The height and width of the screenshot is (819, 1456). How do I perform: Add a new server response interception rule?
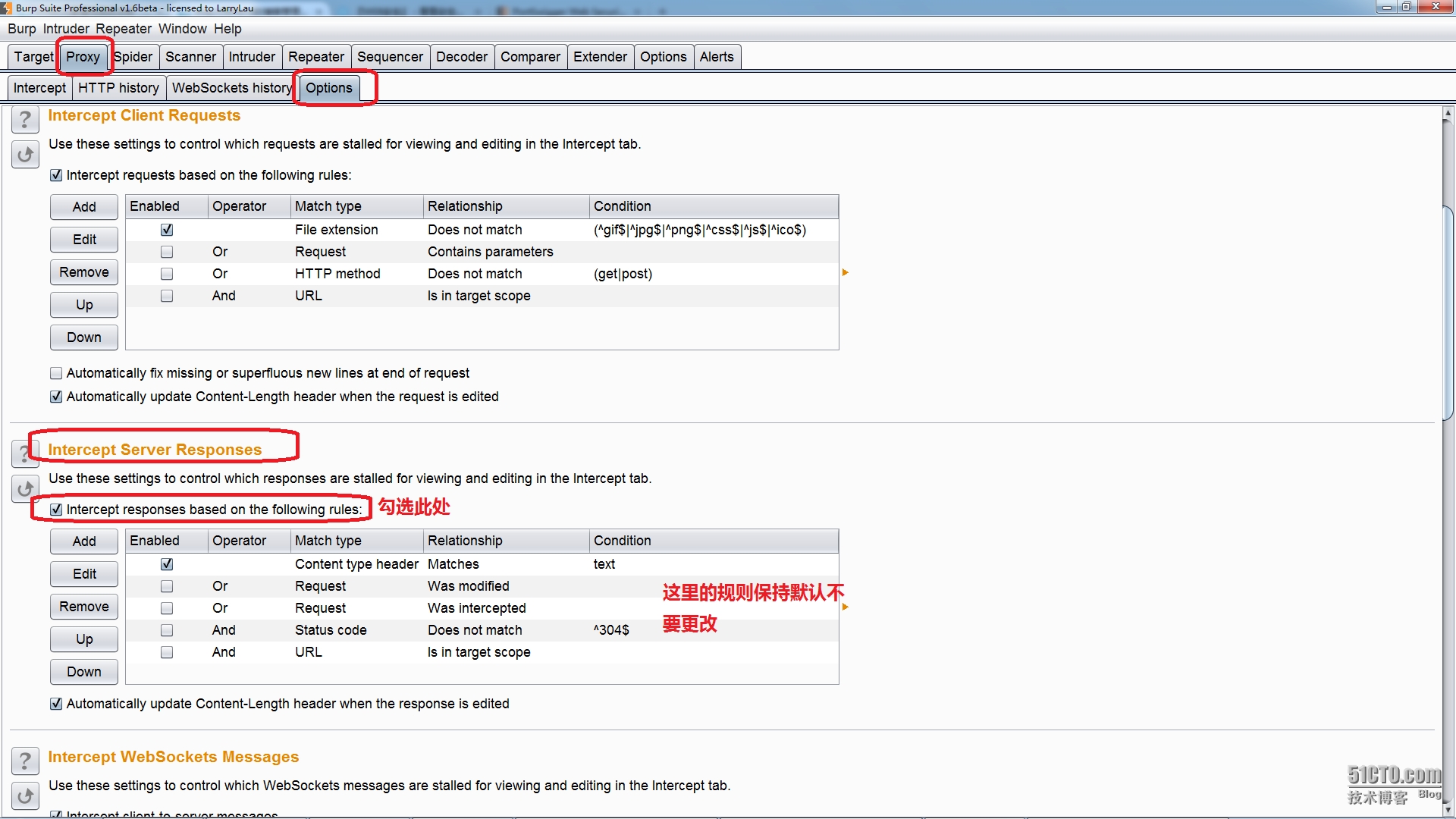[x=84, y=541]
